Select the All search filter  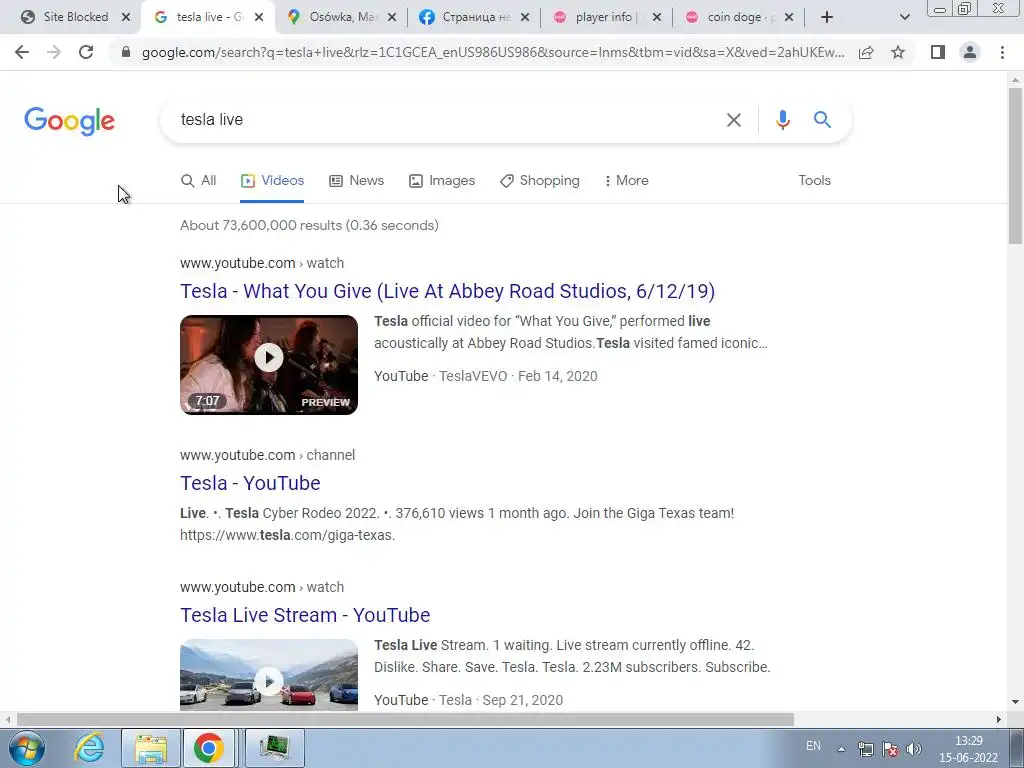[199, 181]
